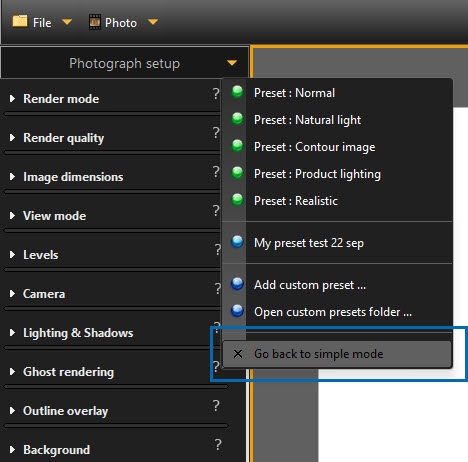Open help for Camera
The width and height of the screenshot is (468, 462).
pyautogui.click(x=218, y=289)
